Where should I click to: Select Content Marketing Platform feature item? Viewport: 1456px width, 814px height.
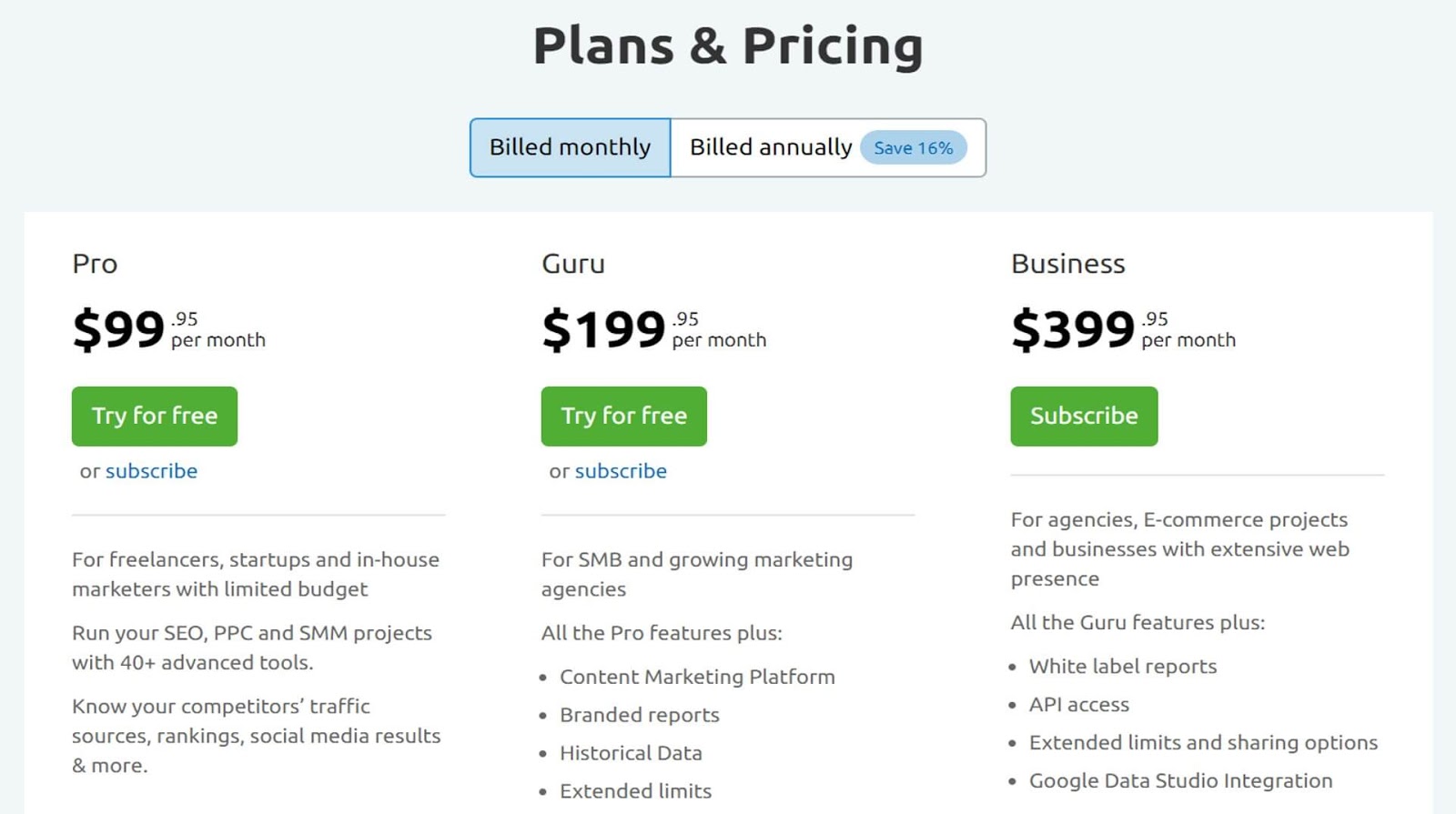[x=697, y=677]
